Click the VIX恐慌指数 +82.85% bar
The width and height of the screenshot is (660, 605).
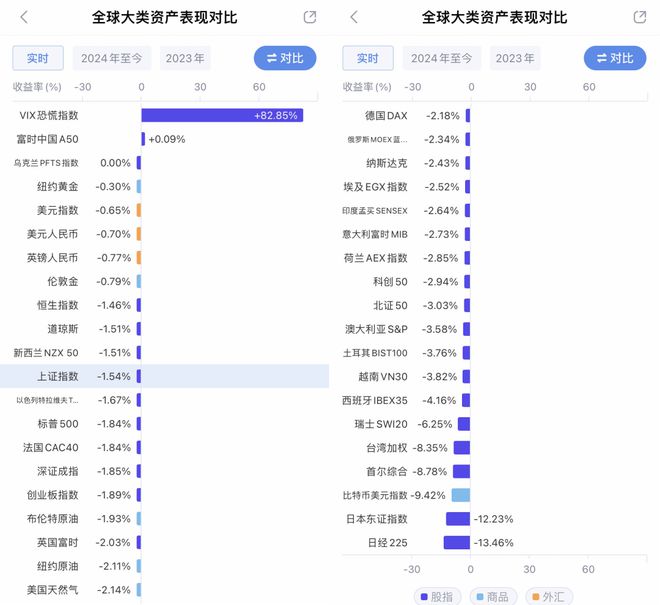click(x=222, y=115)
